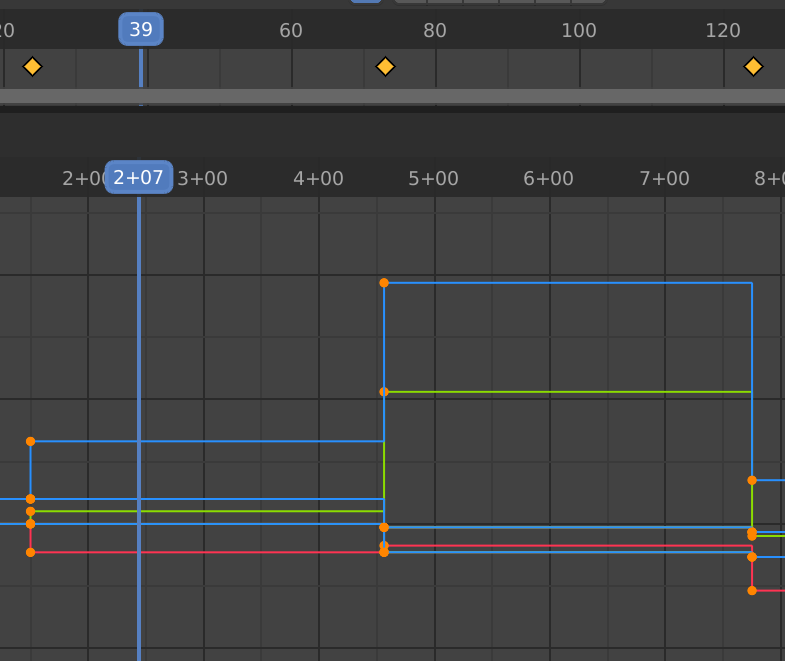Click the long green curve segment past 5+00
This screenshot has width=785, height=661.
568,392
